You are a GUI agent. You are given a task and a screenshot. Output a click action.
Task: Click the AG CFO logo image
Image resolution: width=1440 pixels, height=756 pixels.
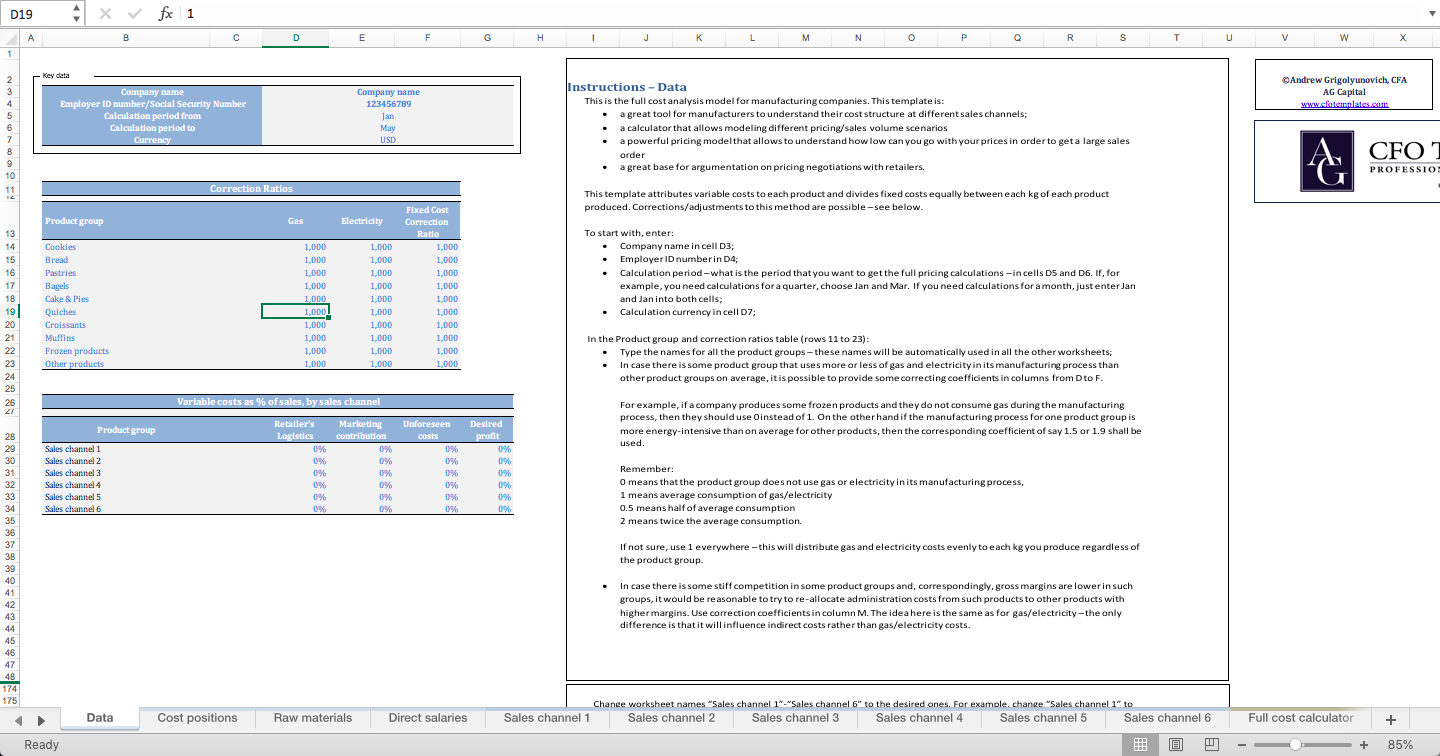1347,162
